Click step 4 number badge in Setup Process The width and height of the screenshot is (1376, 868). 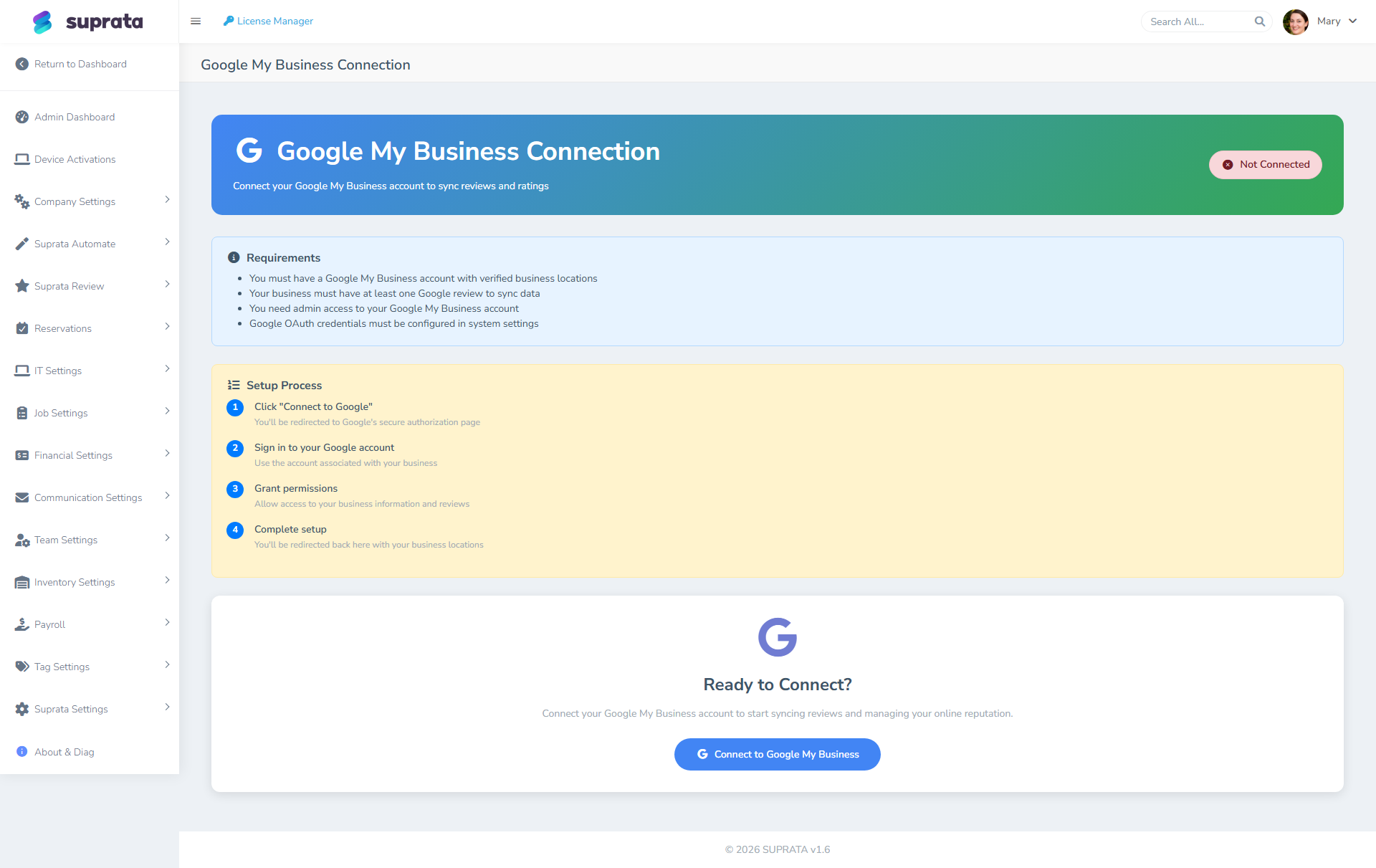(235, 530)
